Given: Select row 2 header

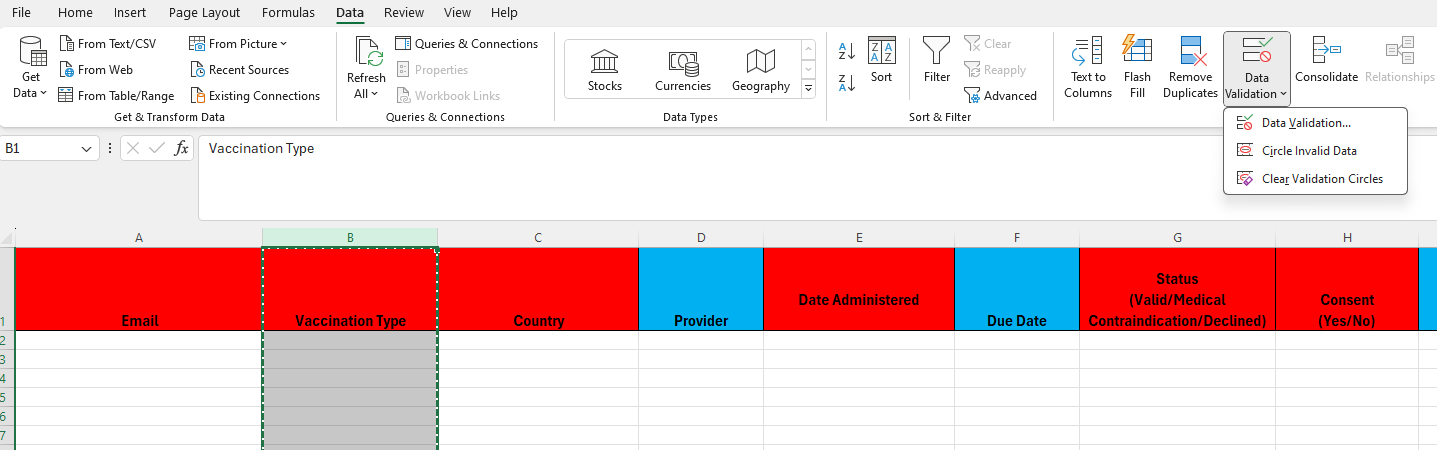Looking at the screenshot, I should coord(7,340).
